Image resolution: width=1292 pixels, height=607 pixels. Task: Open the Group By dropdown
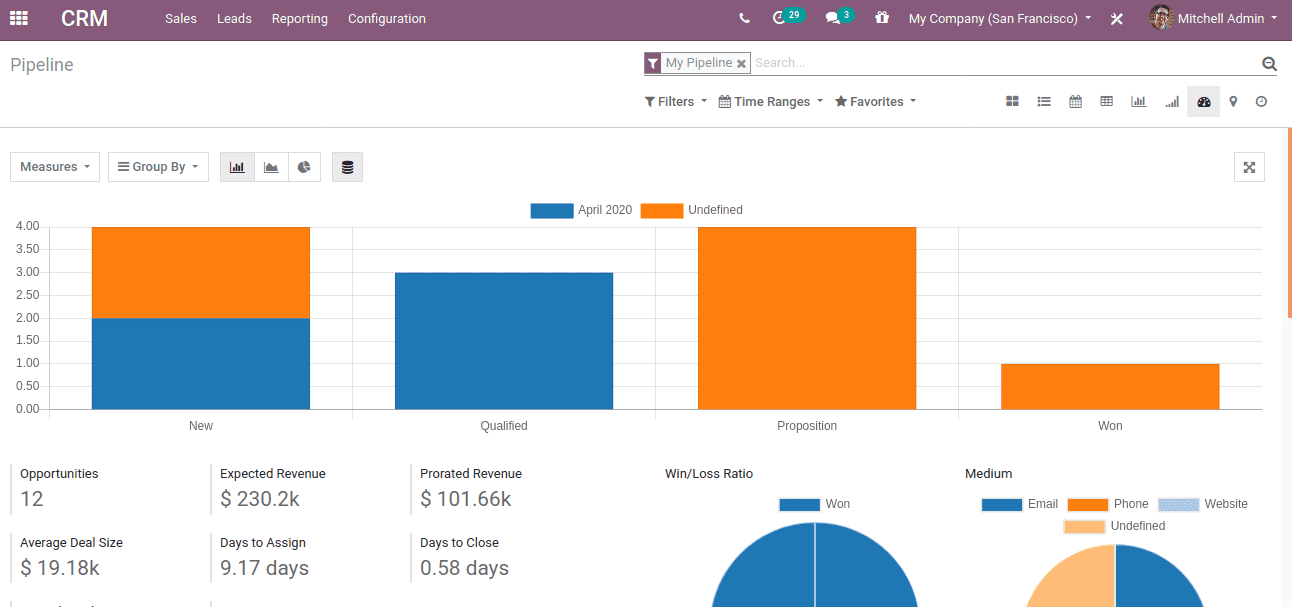(158, 167)
